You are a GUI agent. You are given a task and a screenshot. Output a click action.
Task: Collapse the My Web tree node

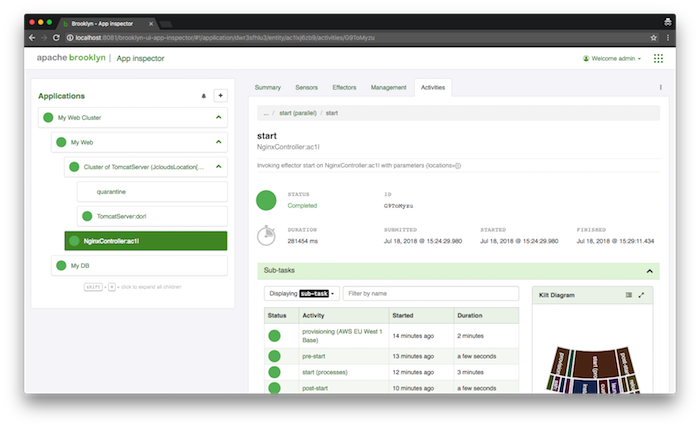(218, 142)
